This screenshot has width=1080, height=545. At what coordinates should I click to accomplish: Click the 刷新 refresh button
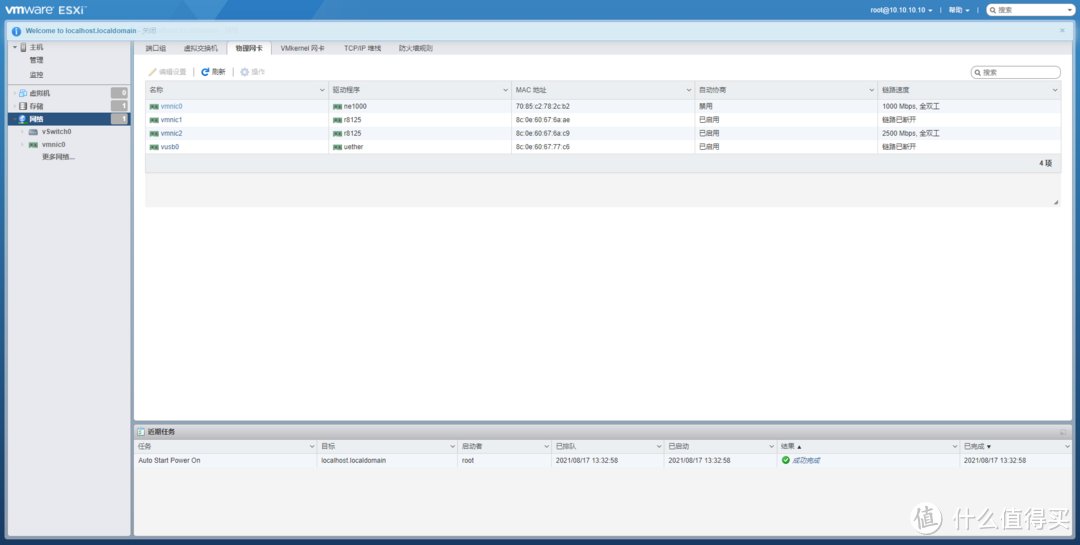[214, 72]
